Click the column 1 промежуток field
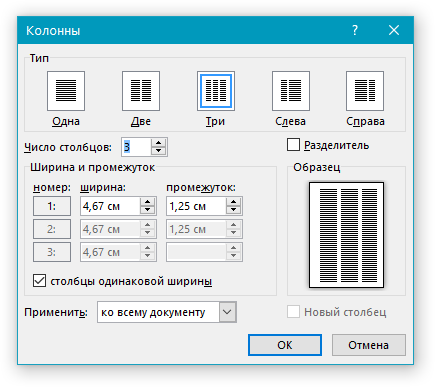 pyautogui.click(x=197, y=206)
